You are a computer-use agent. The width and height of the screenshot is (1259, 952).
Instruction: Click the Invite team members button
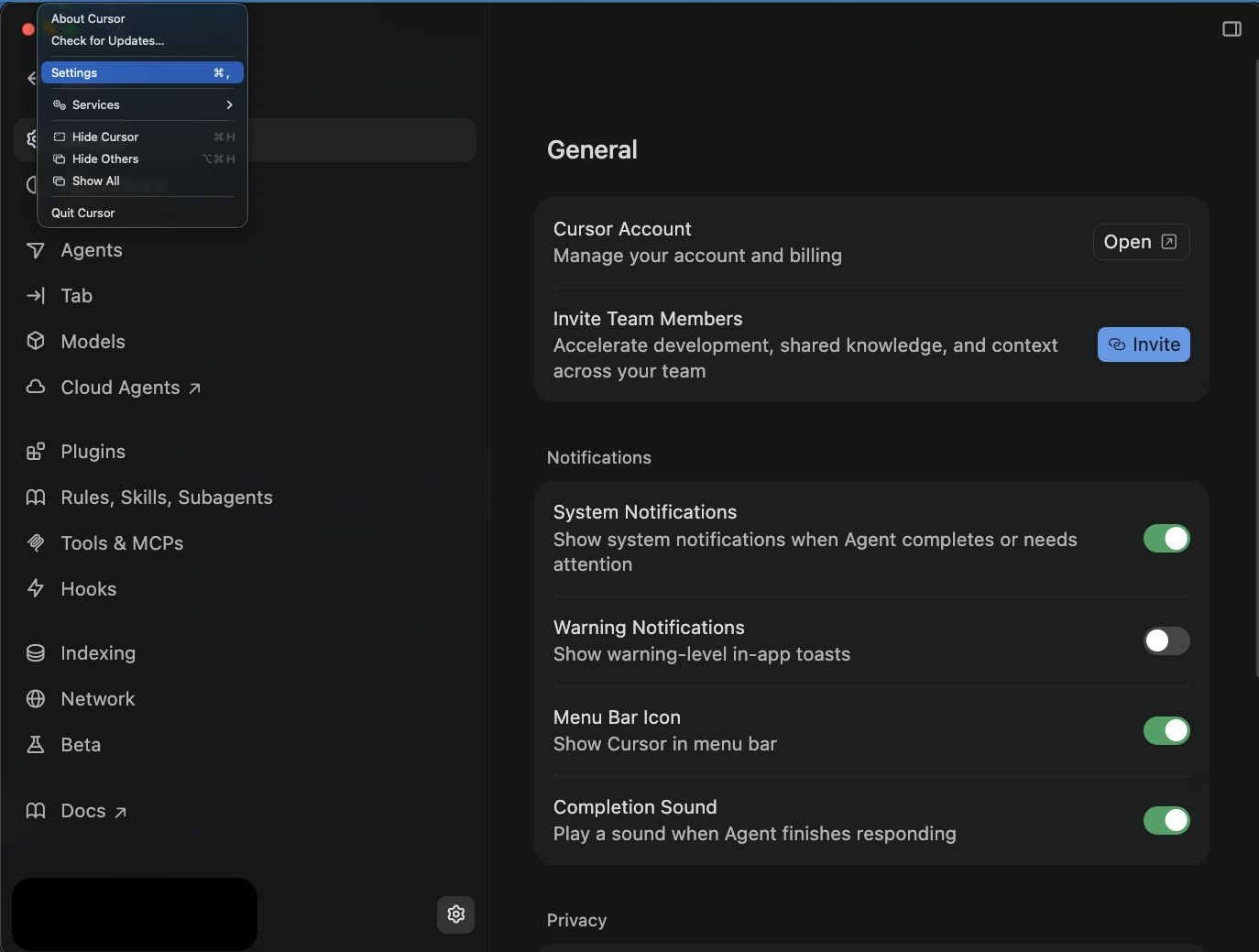[1144, 345]
